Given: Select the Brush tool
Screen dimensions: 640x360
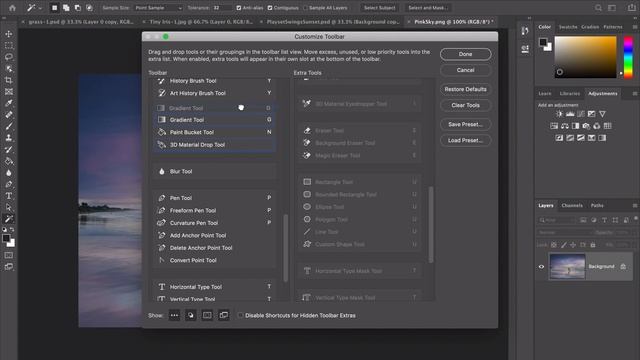Looking at the screenshot, I should [9, 126].
